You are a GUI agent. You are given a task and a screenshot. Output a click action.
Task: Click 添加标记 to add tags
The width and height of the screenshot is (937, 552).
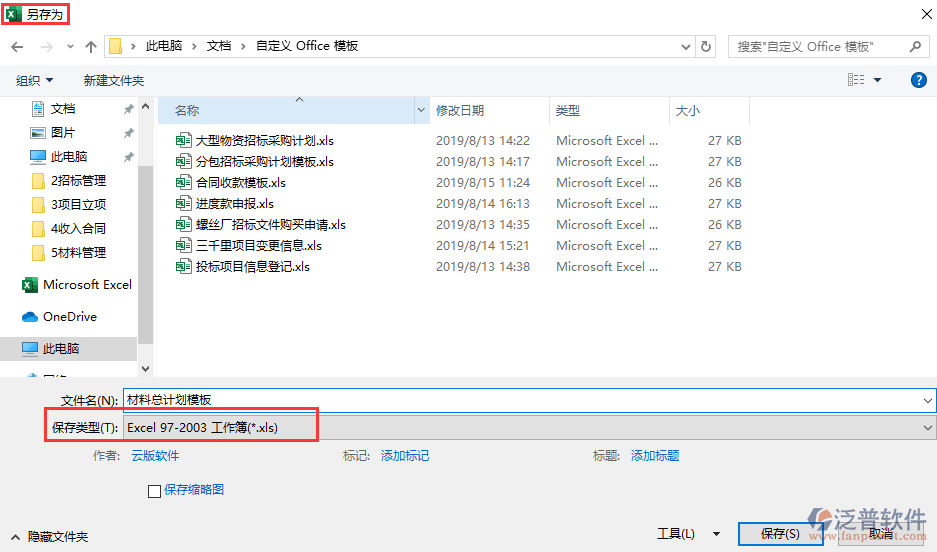[x=405, y=456]
